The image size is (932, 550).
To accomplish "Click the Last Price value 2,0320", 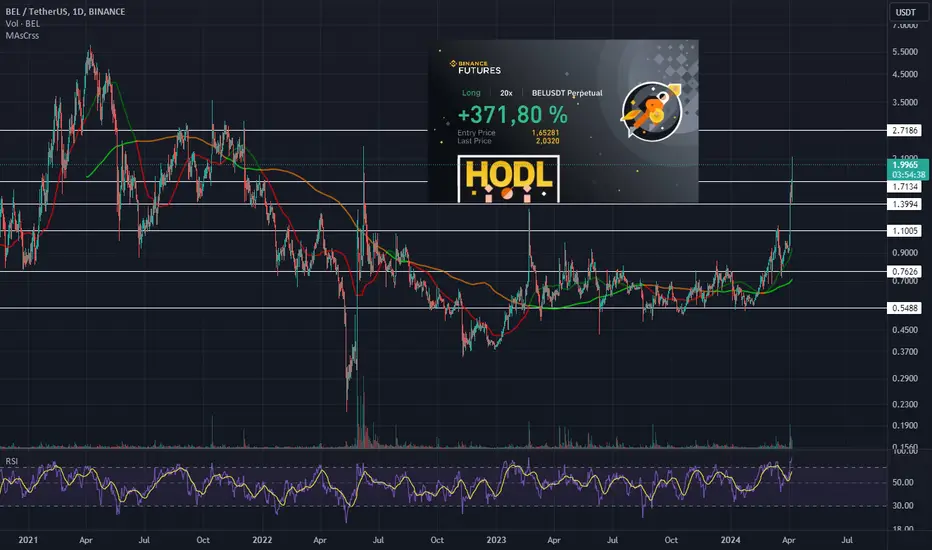I will (547, 141).
